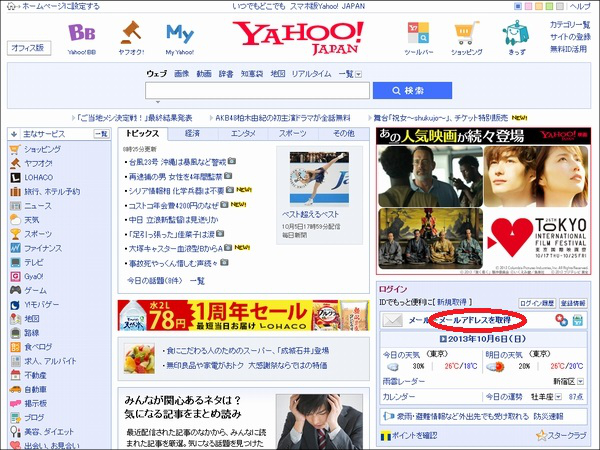Image resolution: width=600 pixels, height=450 pixels.
Task: Open 不動産 house item in sidebar
Action: click(x=35, y=375)
